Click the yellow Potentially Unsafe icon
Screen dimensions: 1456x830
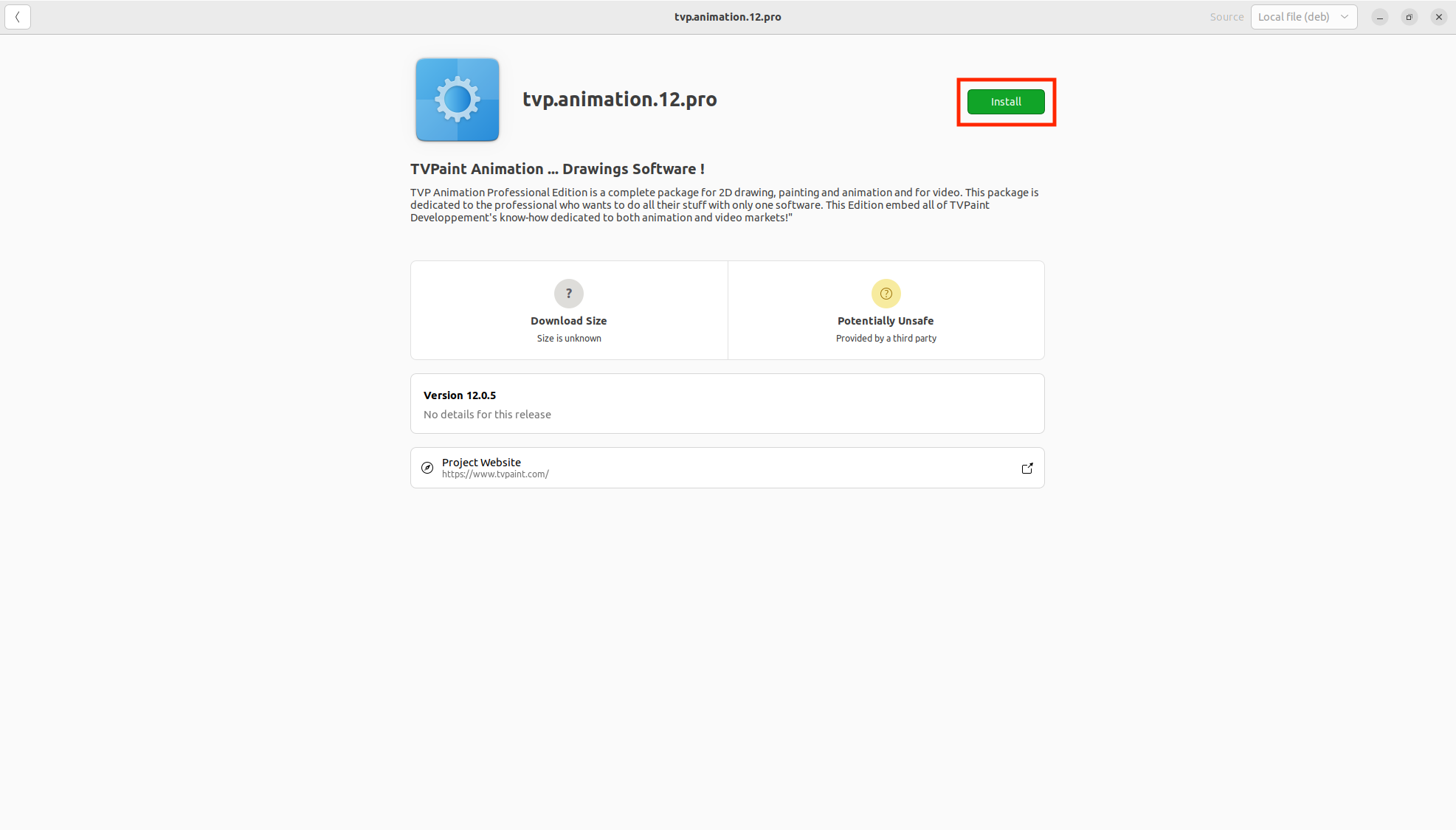click(886, 294)
